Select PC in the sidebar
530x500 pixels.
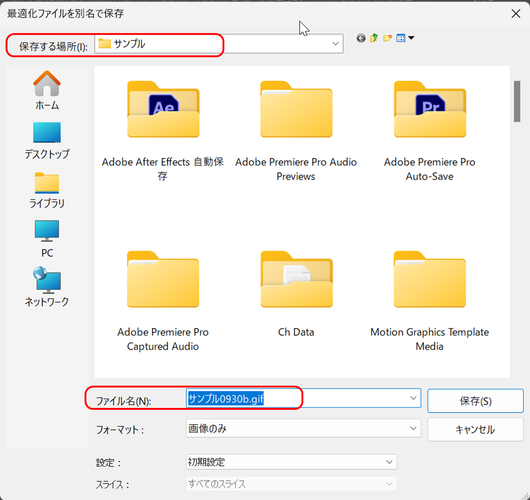(47, 239)
